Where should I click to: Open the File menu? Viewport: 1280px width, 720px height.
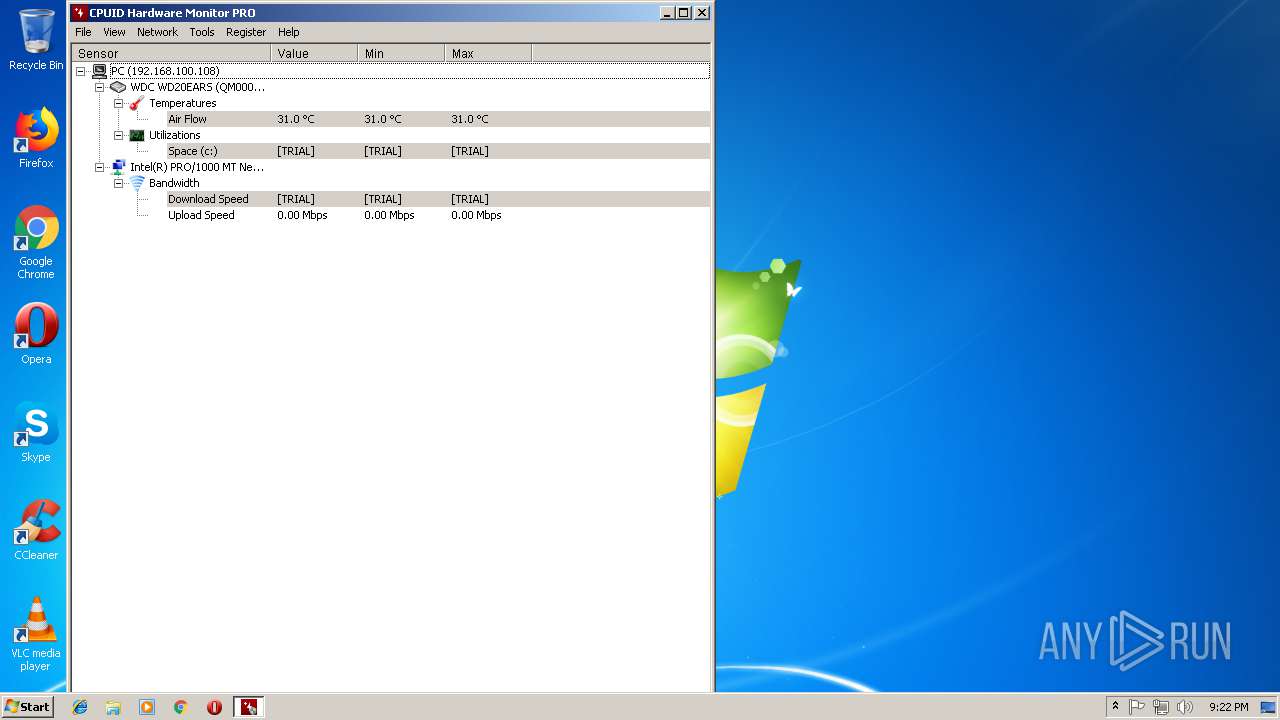tap(83, 32)
